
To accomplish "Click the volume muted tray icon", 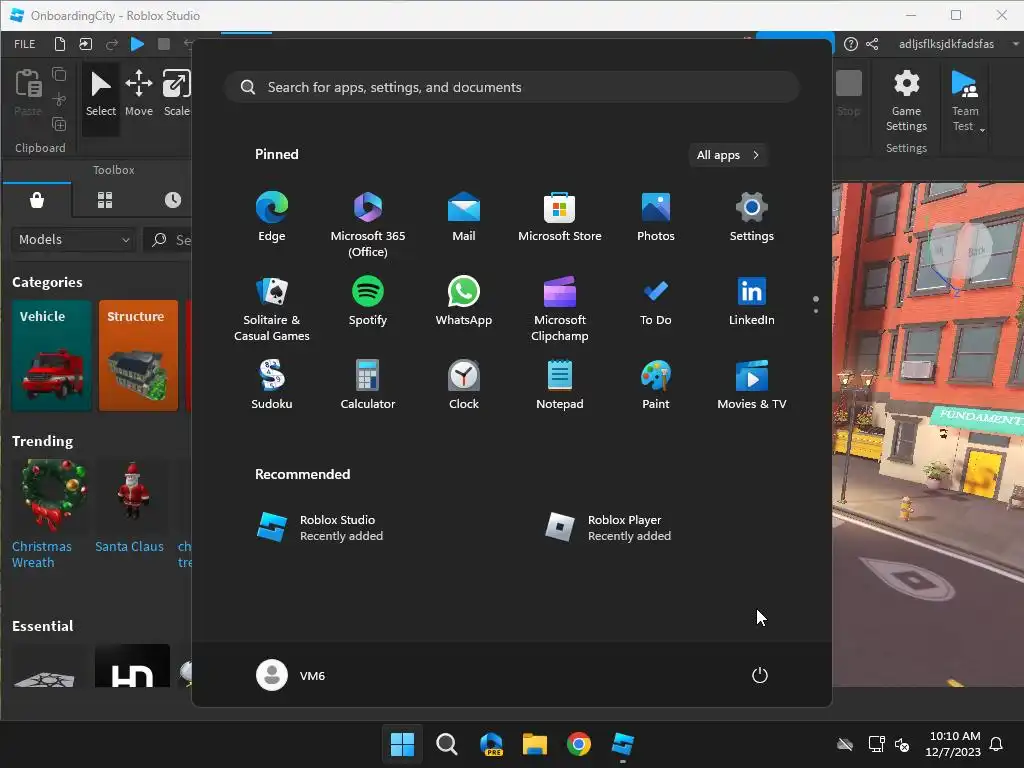I will point(902,744).
